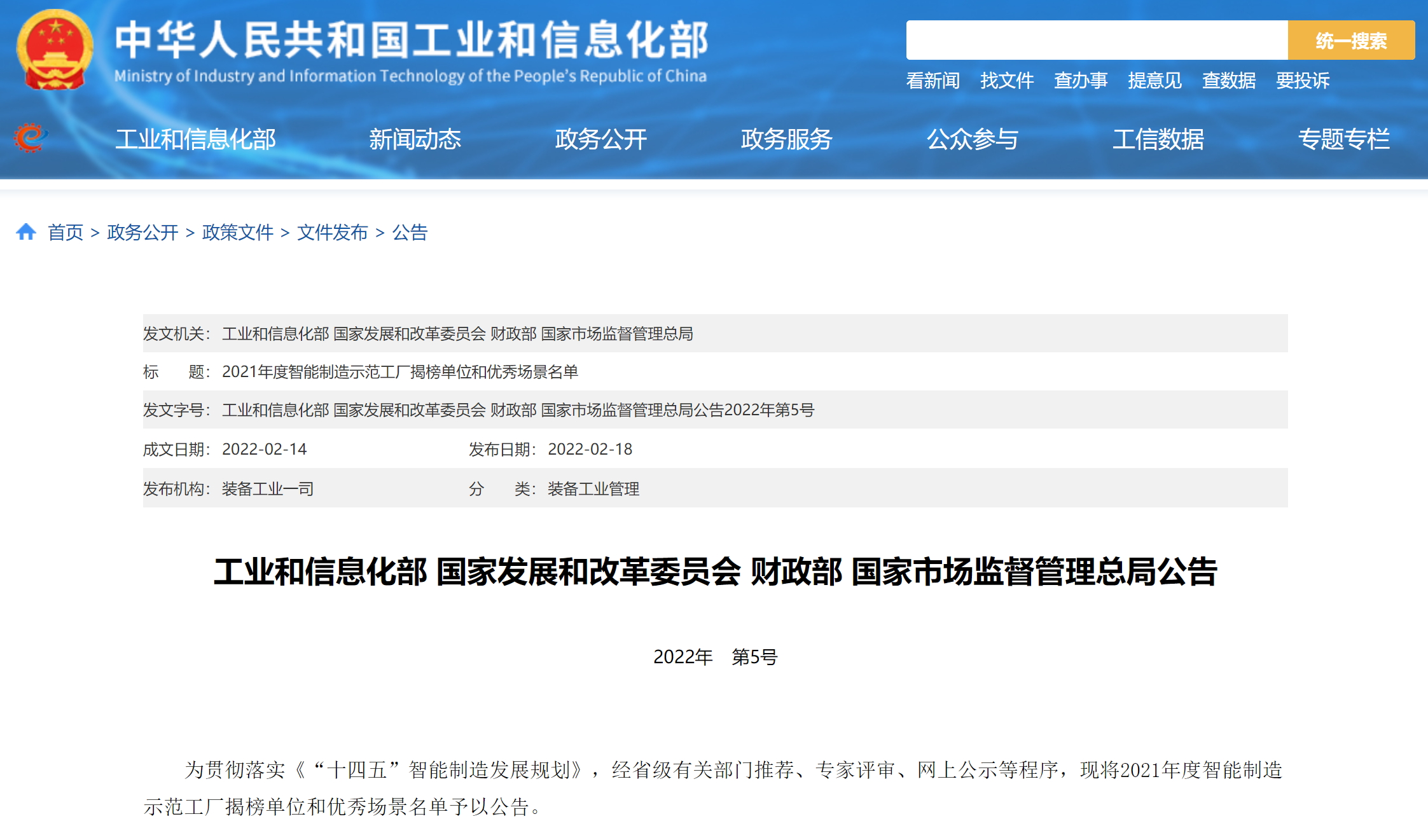Click the home icon in breadcrumb
Screen dimensions: 1428x840
click(x=26, y=231)
